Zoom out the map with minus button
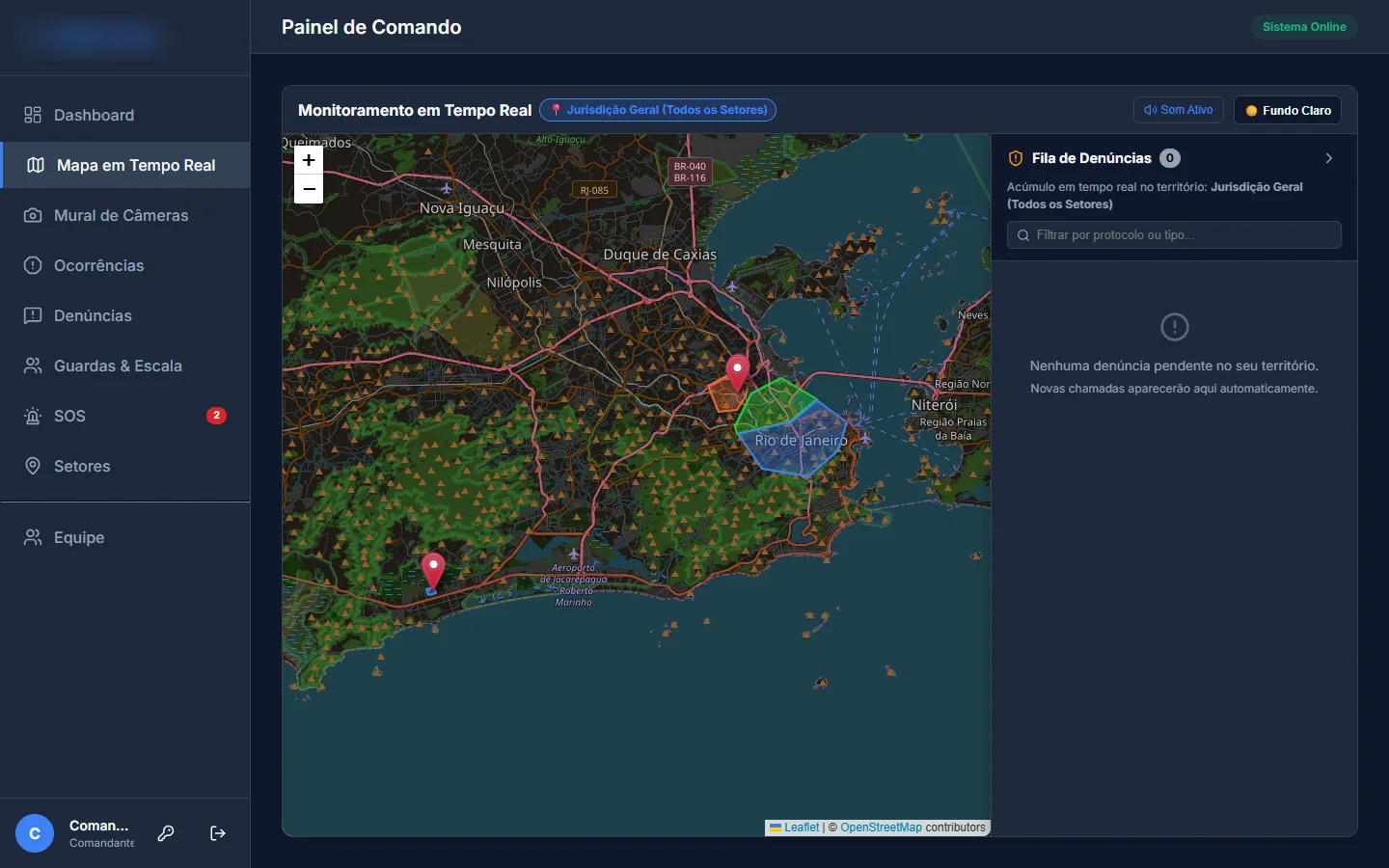This screenshot has width=1389, height=868. point(309,189)
